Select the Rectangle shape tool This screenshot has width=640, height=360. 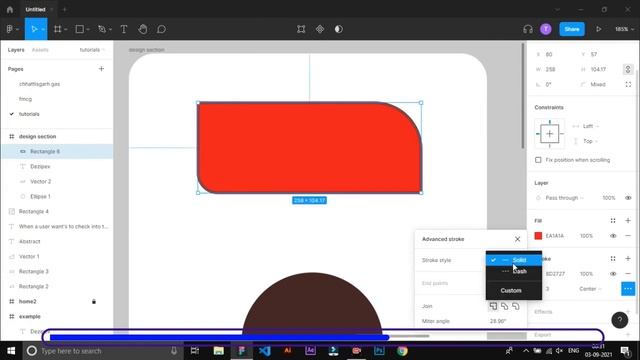80,29
